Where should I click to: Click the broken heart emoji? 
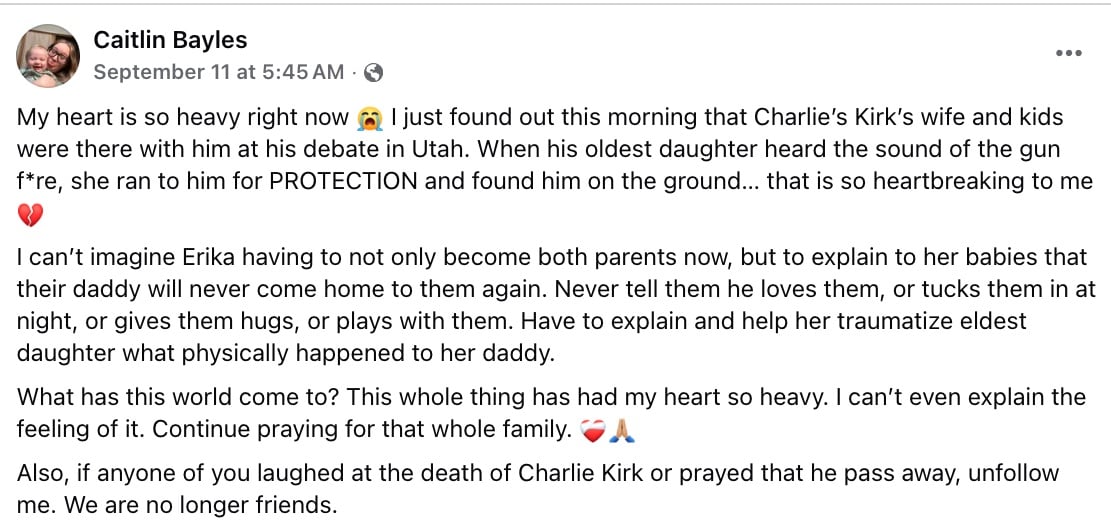(x=30, y=214)
